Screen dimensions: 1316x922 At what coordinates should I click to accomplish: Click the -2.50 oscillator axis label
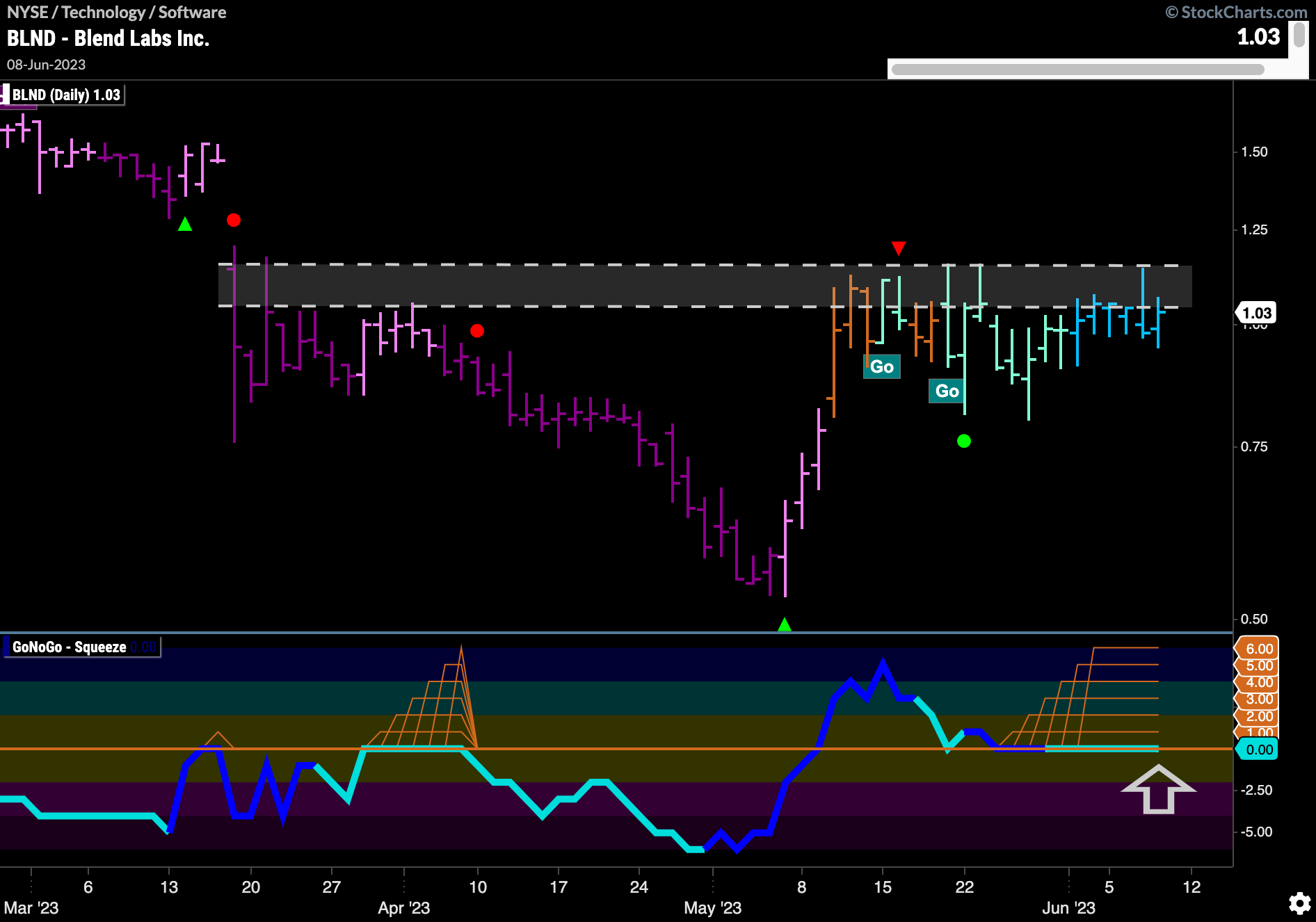point(1256,790)
